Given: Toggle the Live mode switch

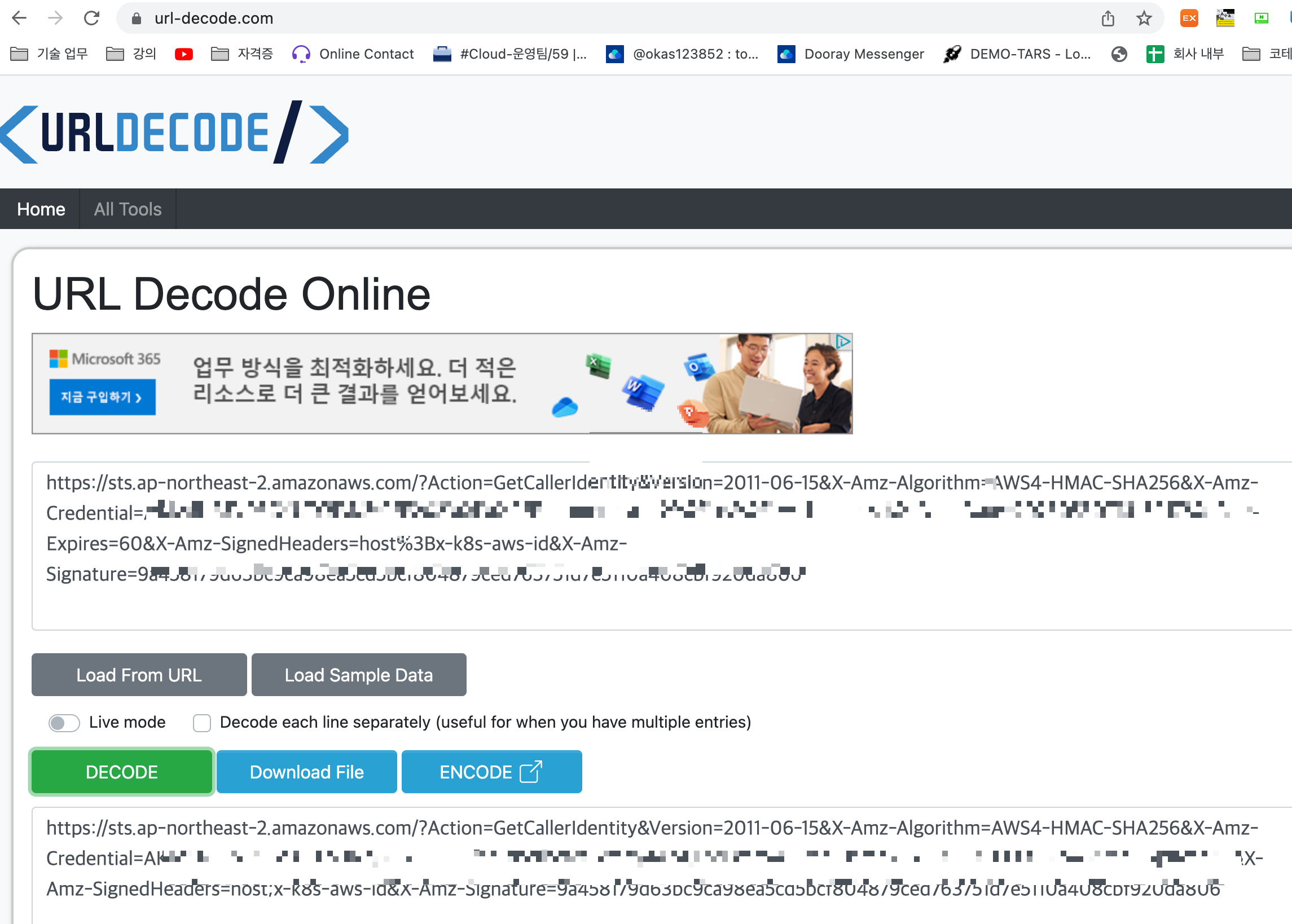Looking at the screenshot, I should tap(63, 723).
